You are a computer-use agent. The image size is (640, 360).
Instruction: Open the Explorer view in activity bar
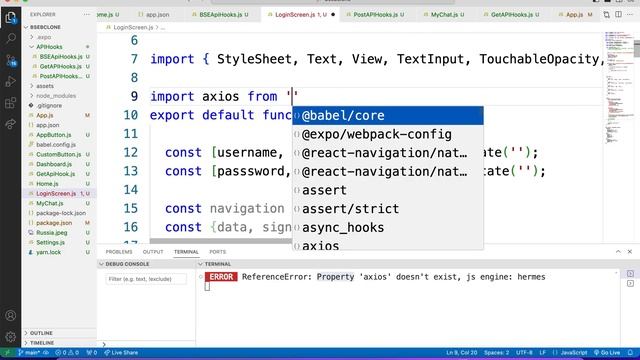pos(11,18)
